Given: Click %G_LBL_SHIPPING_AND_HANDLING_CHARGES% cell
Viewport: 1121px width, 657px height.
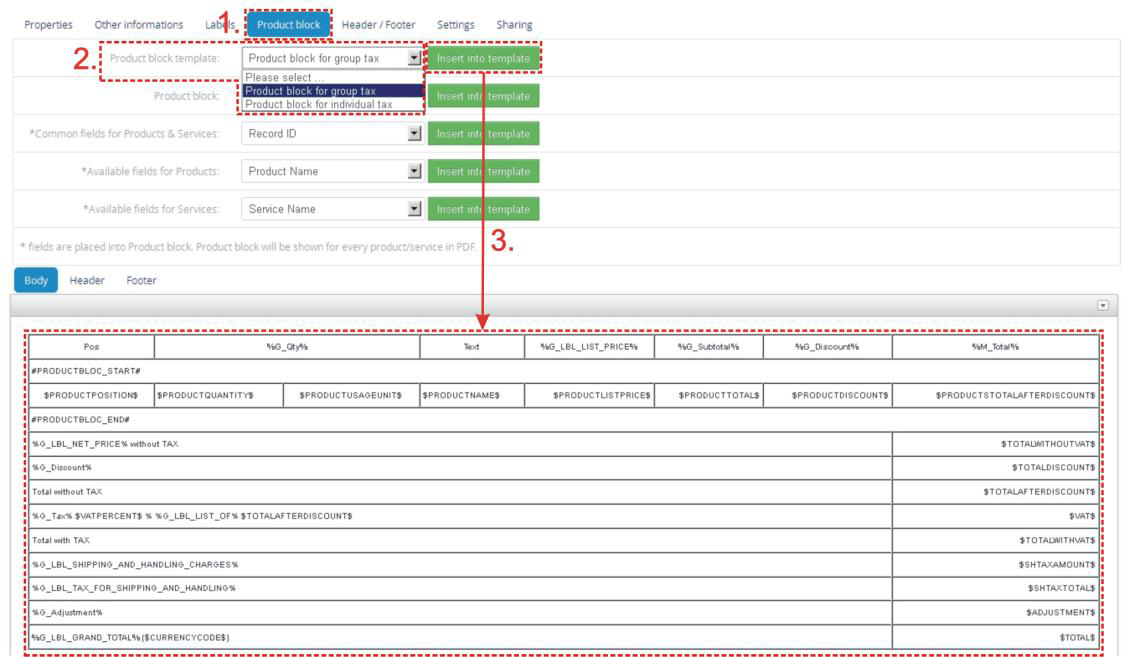Looking at the screenshot, I should [460, 565].
